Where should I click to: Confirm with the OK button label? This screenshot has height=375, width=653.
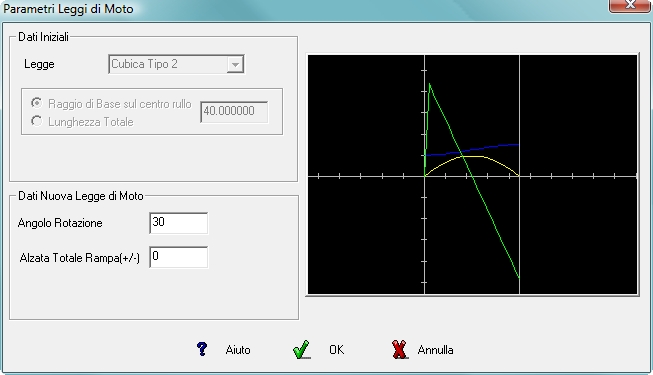click(336, 350)
